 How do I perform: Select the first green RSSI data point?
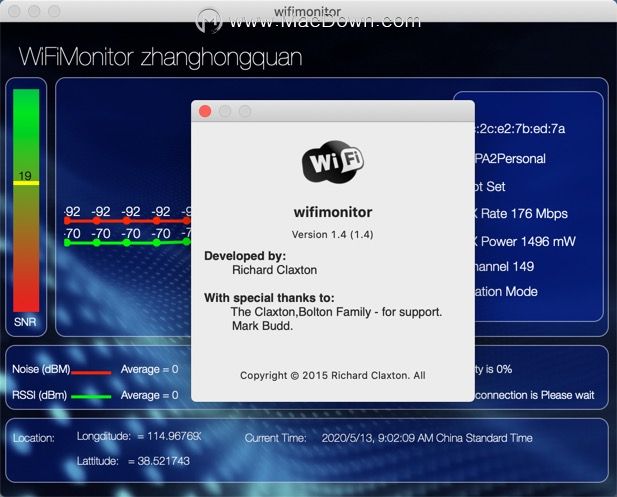pyautogui.click(x=67, y=243)
